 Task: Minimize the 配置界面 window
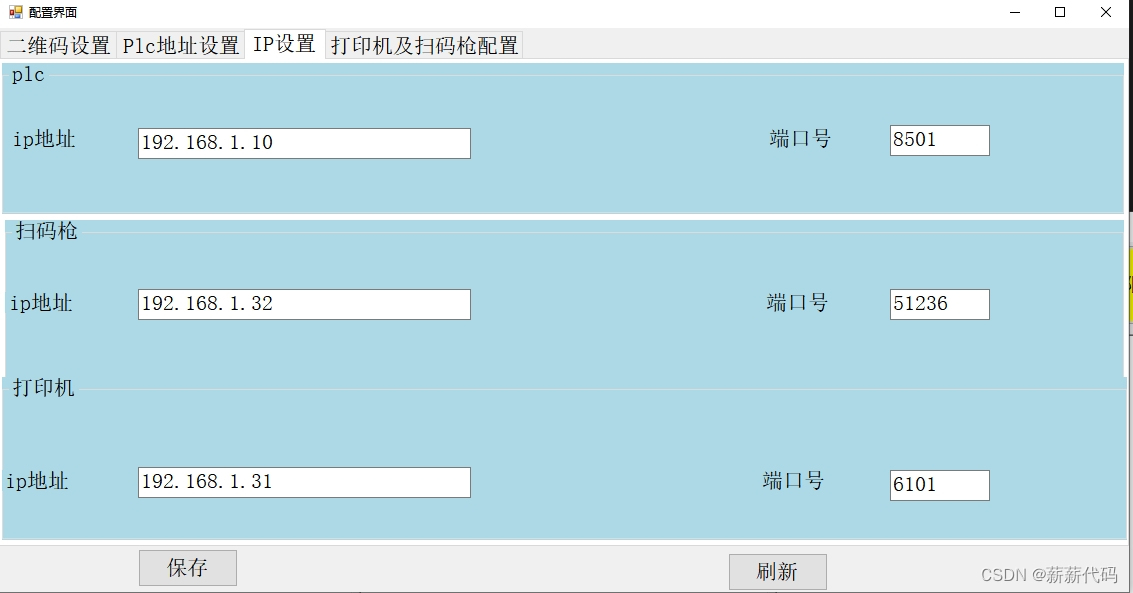coord(1013,12)
